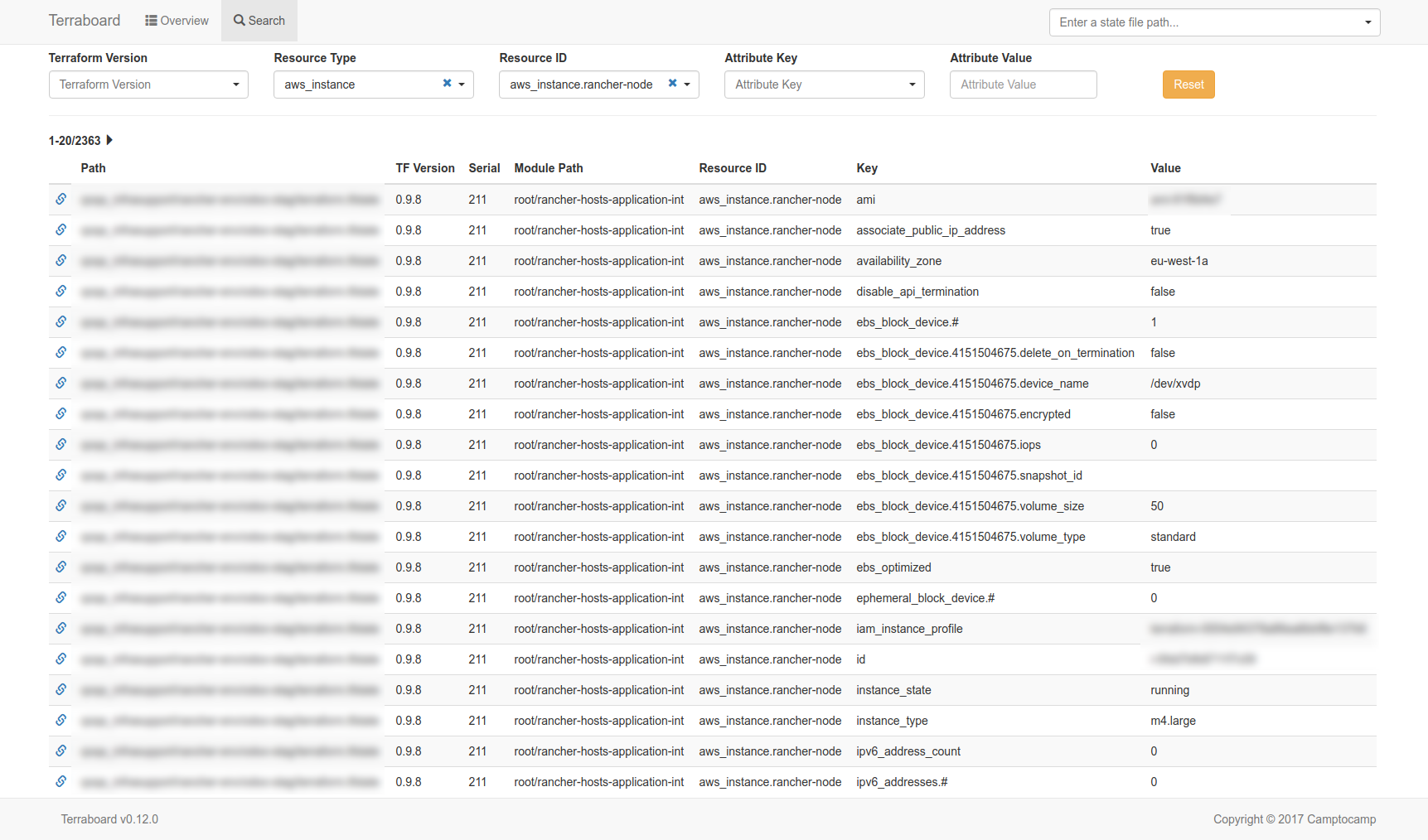Click the Value column header
Screen dimensions: 1428x840
(1165, 168)
